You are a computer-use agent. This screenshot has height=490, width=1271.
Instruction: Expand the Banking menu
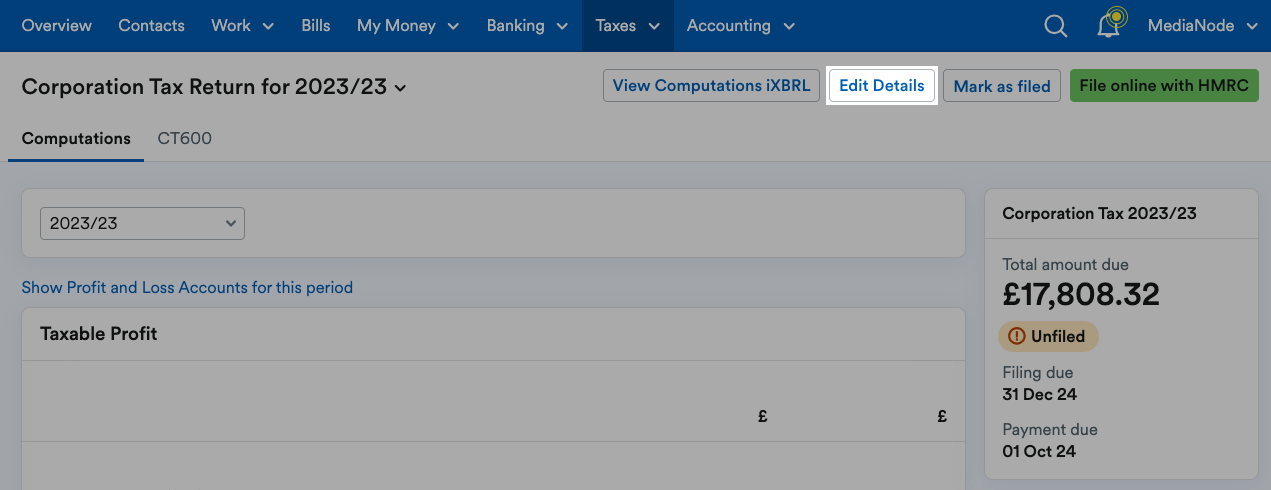pyautogui.click(x=527, y=26)
